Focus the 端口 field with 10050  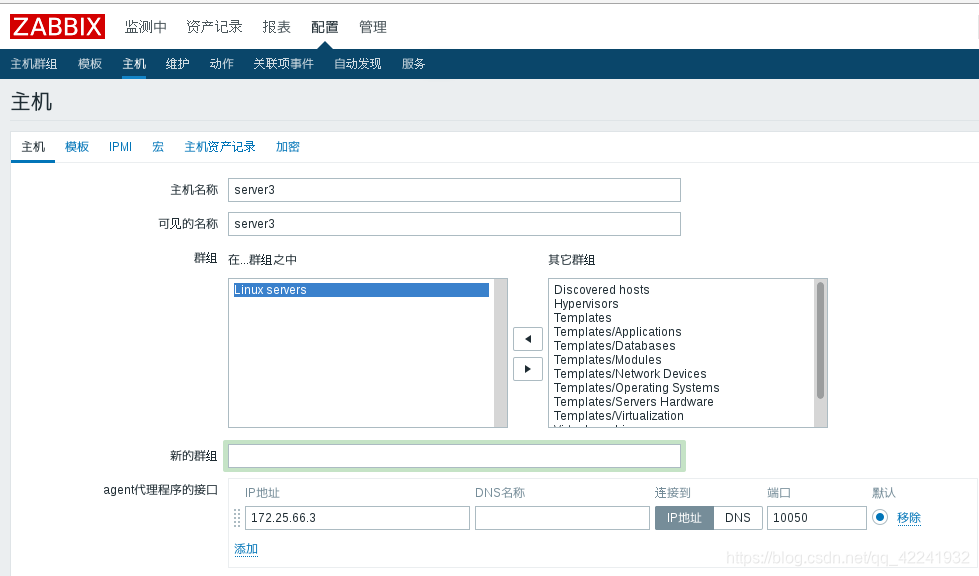point(817,518)
